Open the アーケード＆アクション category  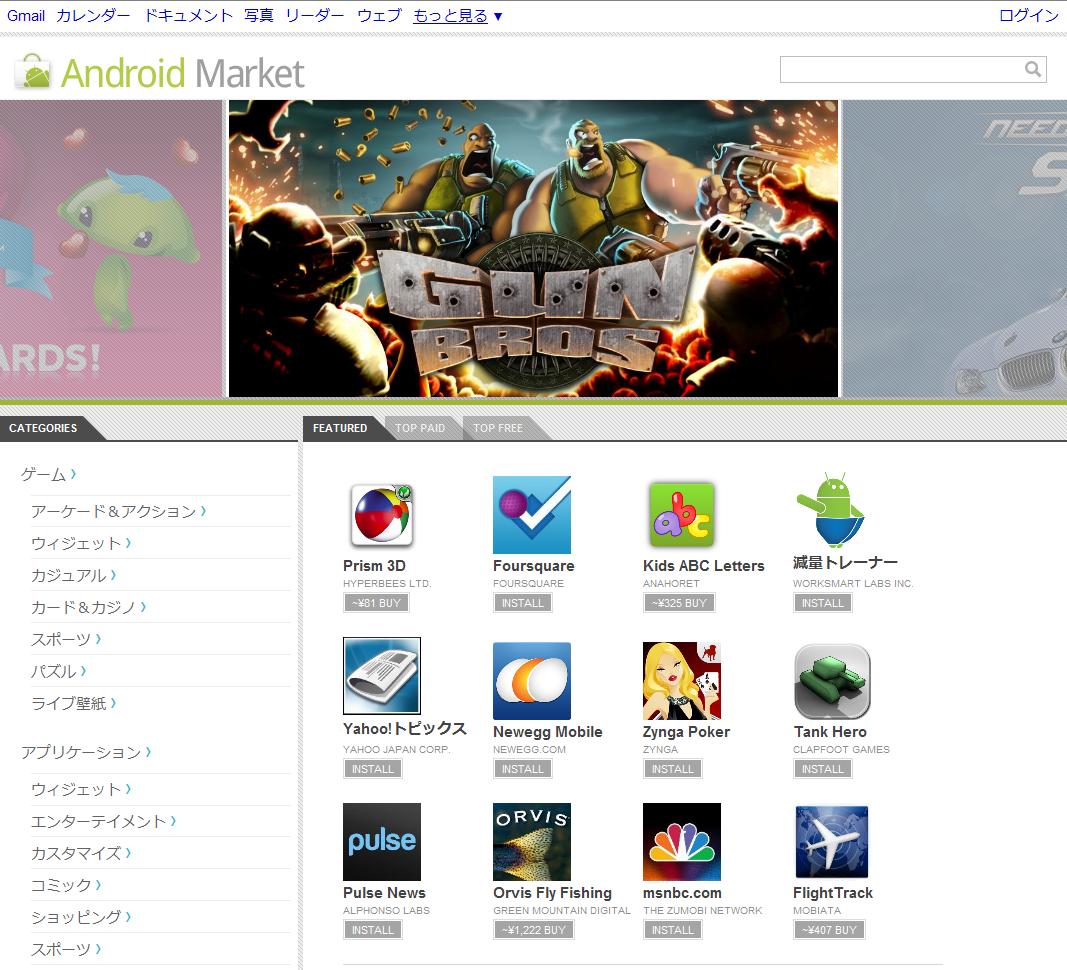coord(118,511)
